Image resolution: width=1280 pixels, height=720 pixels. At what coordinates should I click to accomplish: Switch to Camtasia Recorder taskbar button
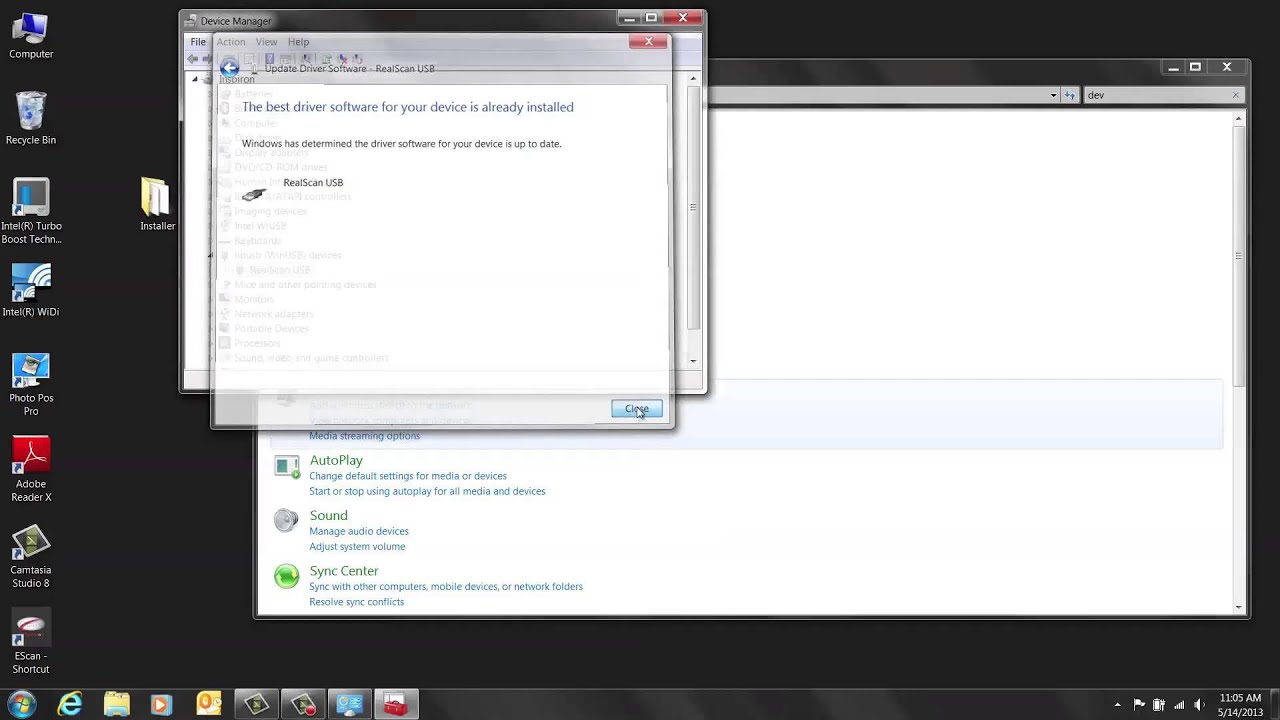[x=304, y=705]
